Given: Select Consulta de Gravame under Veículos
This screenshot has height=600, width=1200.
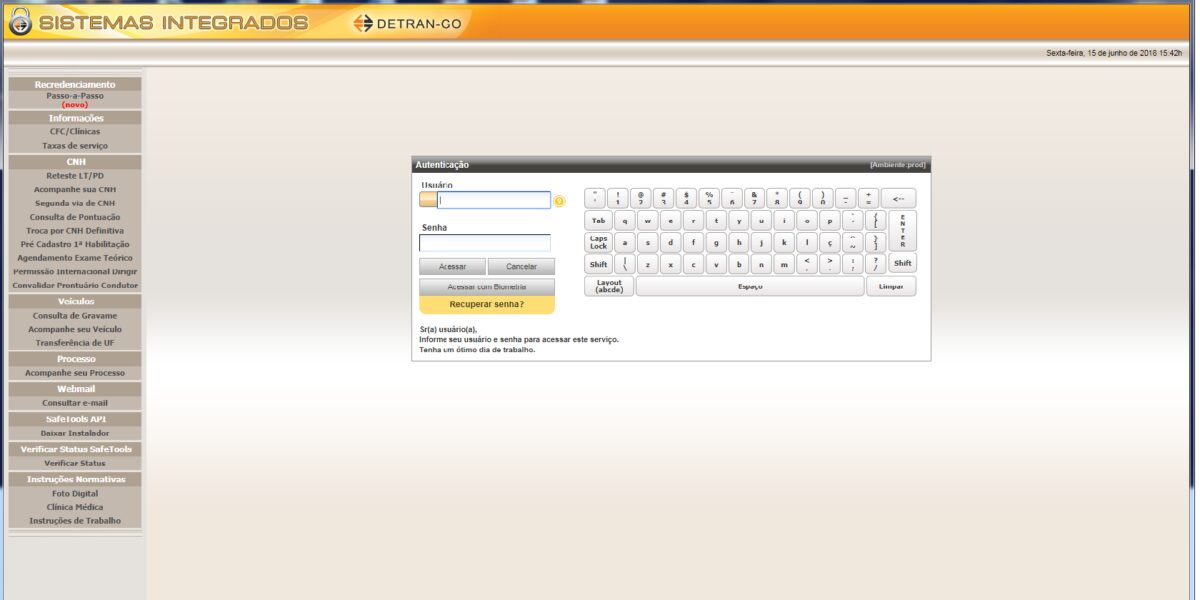Looking at the screenshot, I should pos(75,316).
